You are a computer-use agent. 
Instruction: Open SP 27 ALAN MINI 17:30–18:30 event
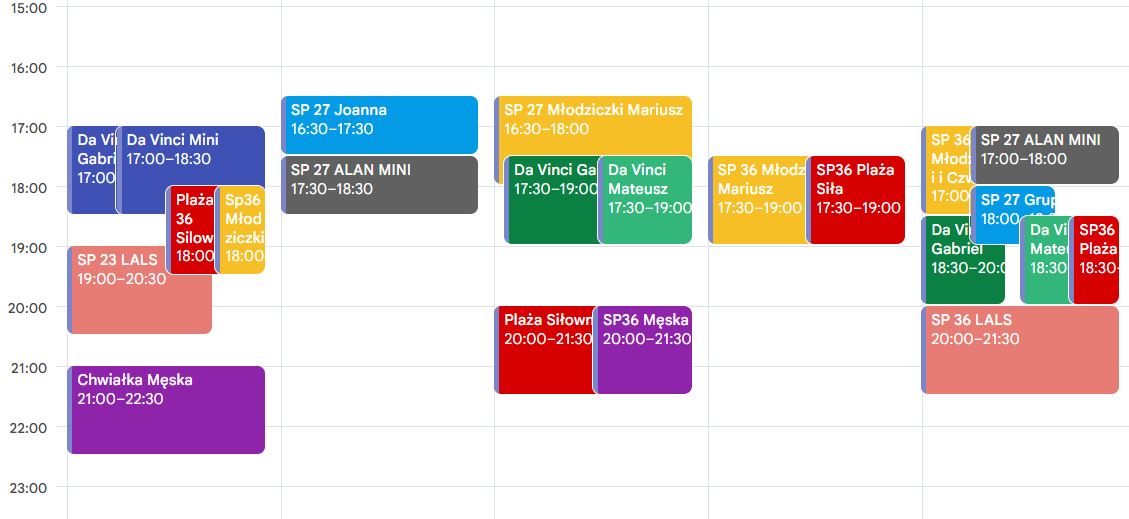379,184
